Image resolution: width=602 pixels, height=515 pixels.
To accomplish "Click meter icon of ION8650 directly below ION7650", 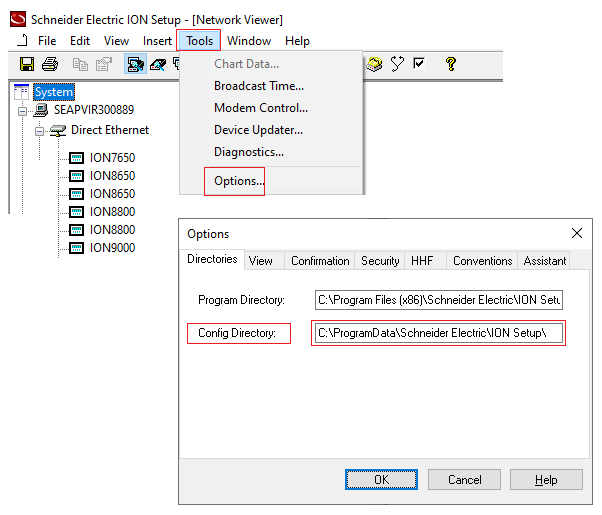I will click(76, 176).
